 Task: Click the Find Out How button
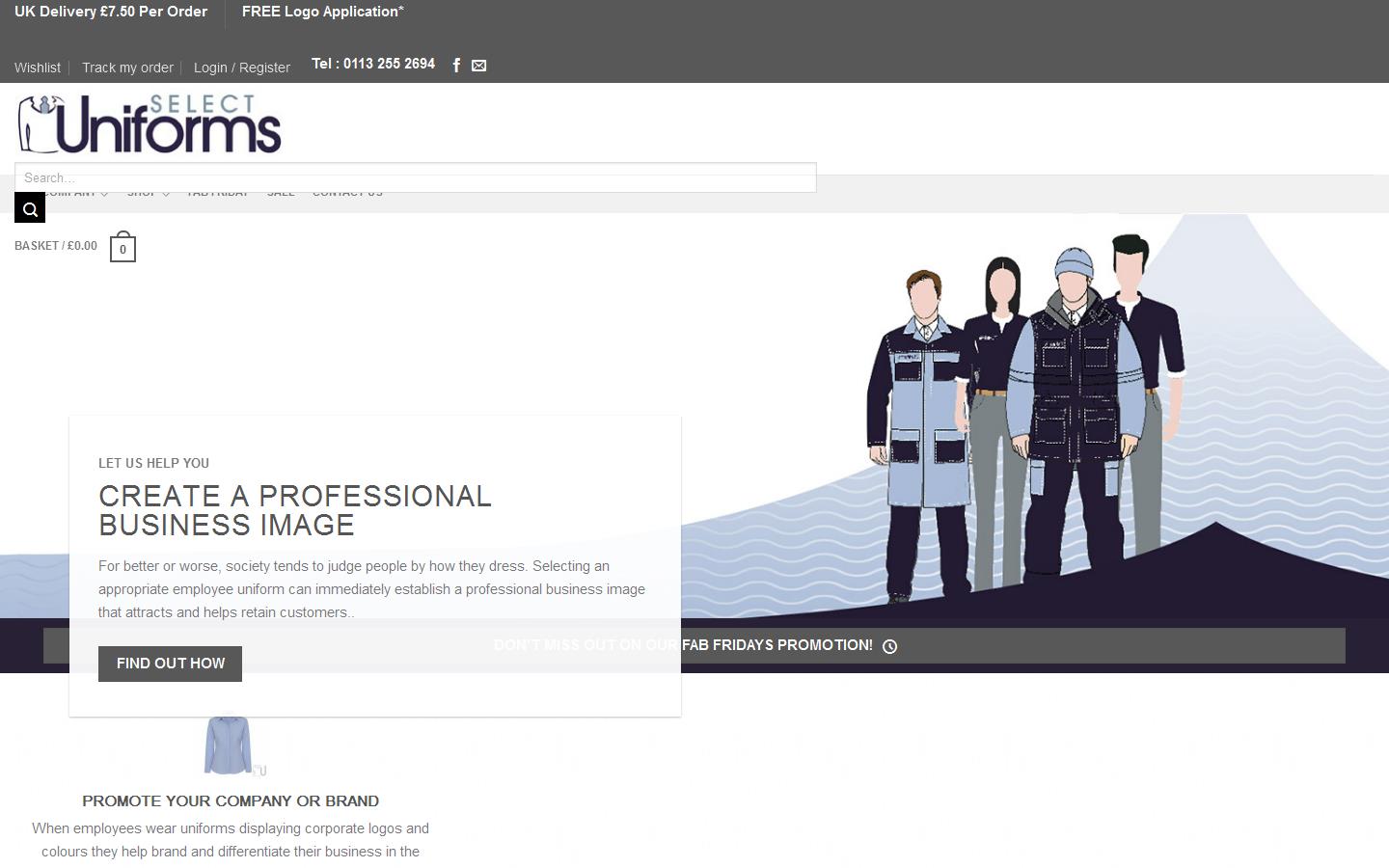click(170, 664)
